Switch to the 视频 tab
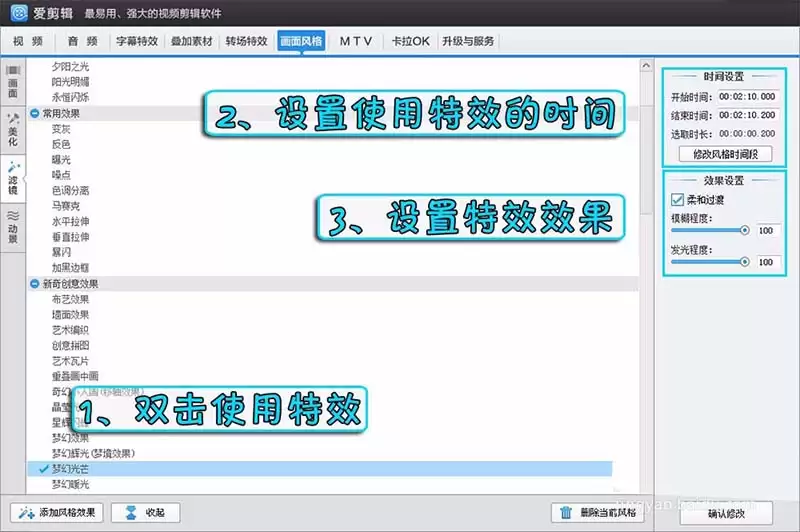The image size is (800, 532). pyautogui.click(x=28, y=41)
